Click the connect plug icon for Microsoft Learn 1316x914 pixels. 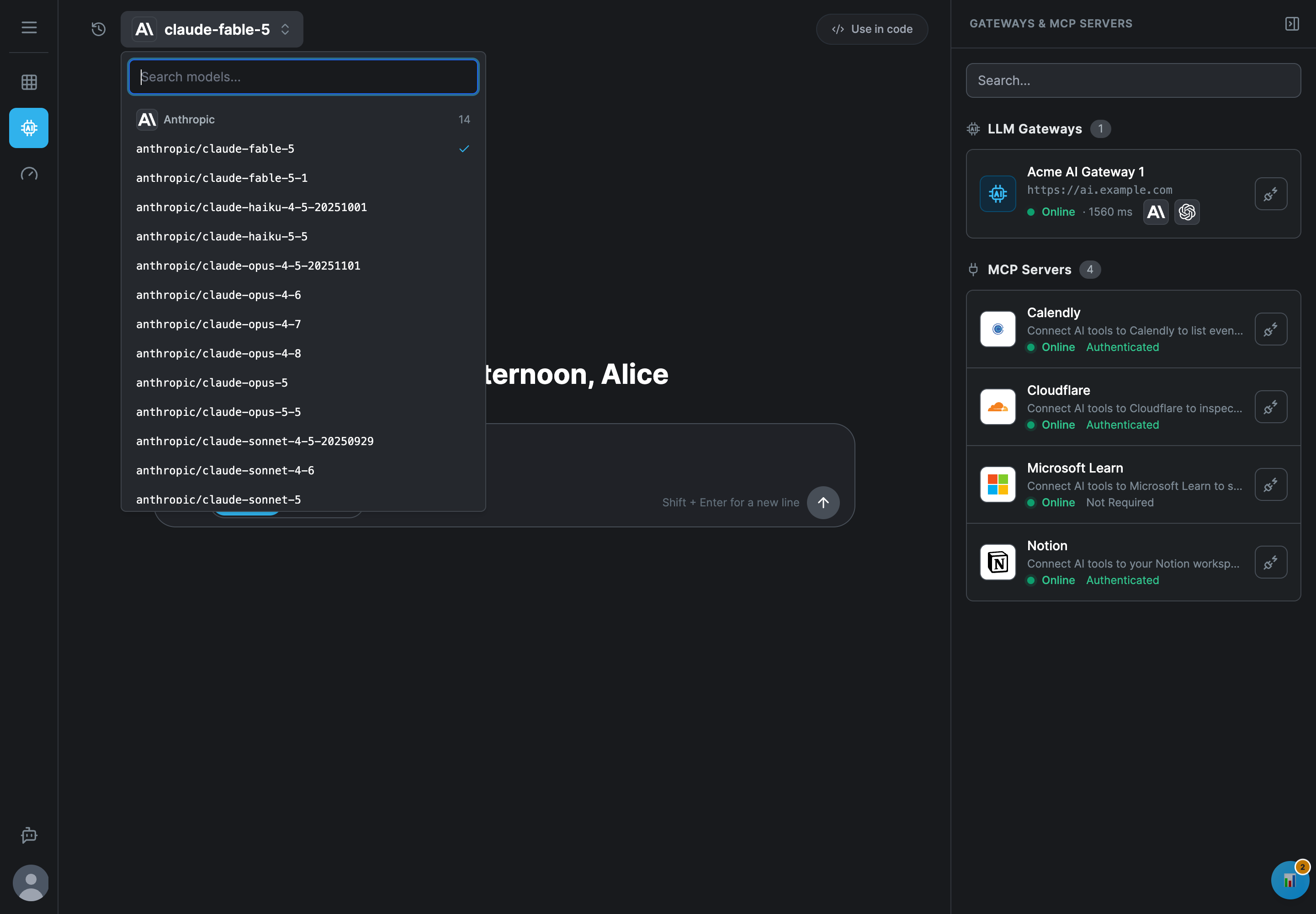click(1271, 484)
